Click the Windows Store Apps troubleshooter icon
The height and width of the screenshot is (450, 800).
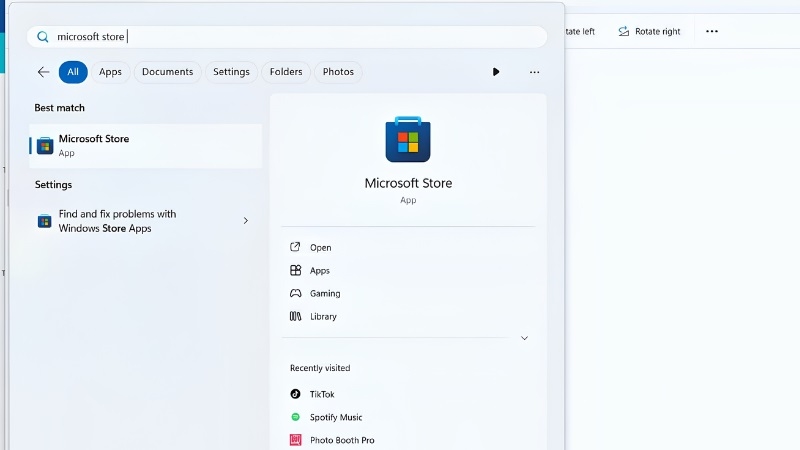(x=44, y=221)
